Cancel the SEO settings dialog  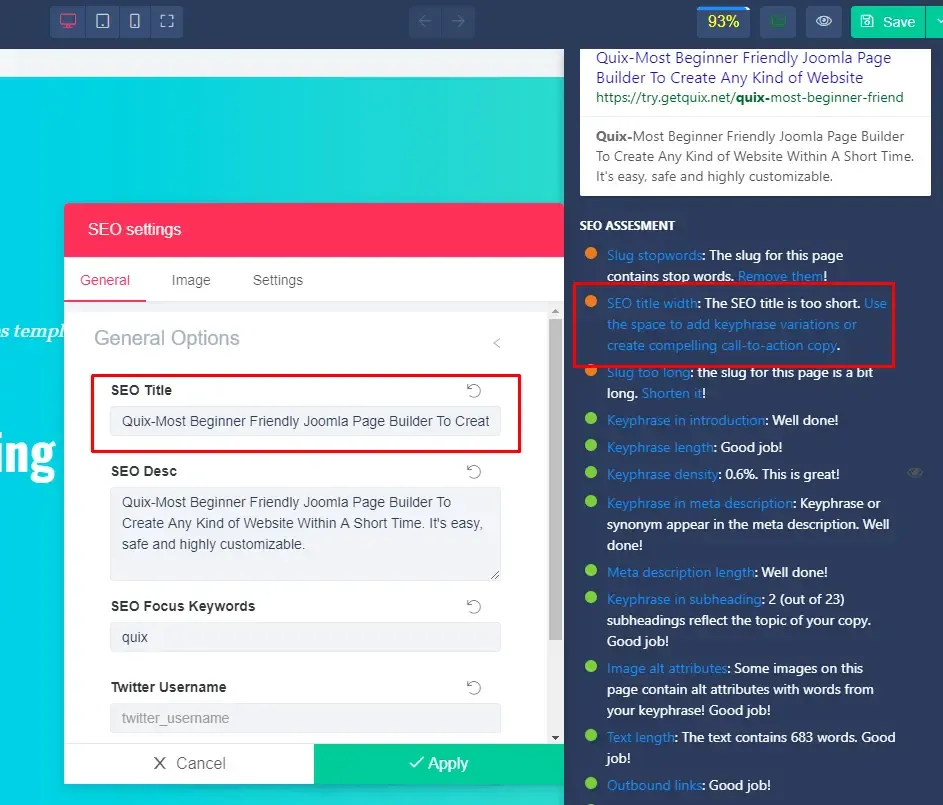coord(189,764)
